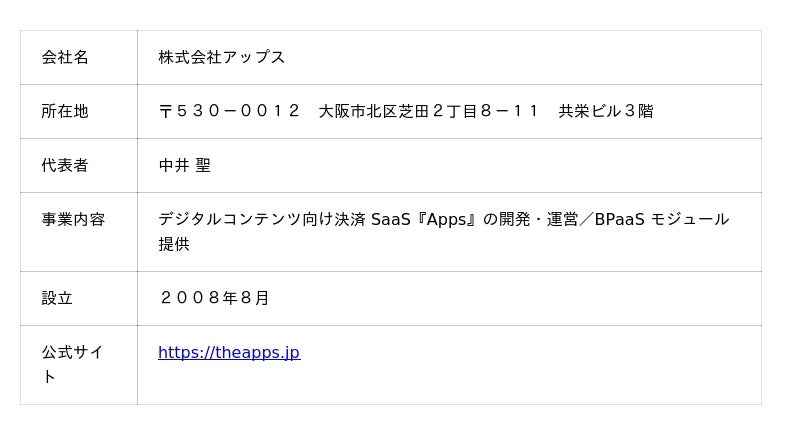The height and width of the screenshot is (435, 800).
Task: Click the founding date 2008年8月
Action: click(x=214, y=298)
